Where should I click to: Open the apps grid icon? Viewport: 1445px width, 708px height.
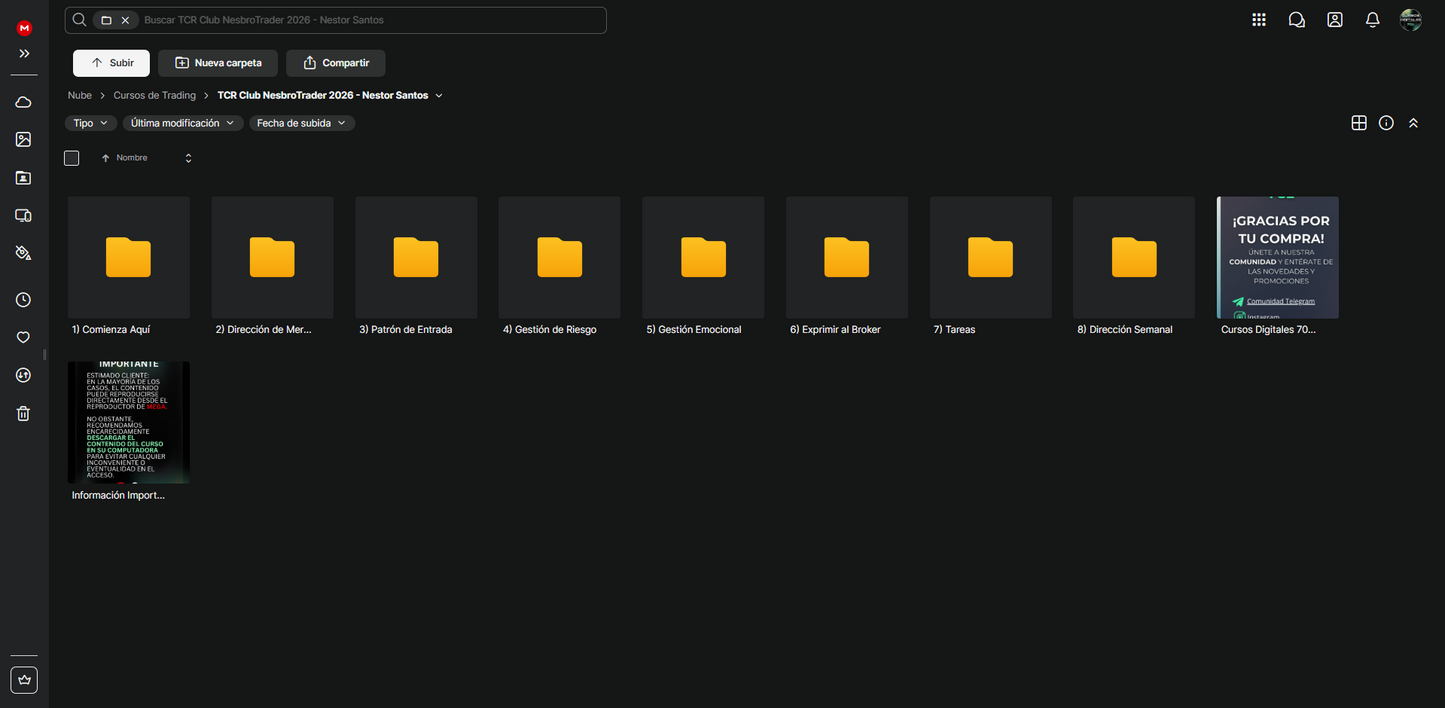point(1258,20)
